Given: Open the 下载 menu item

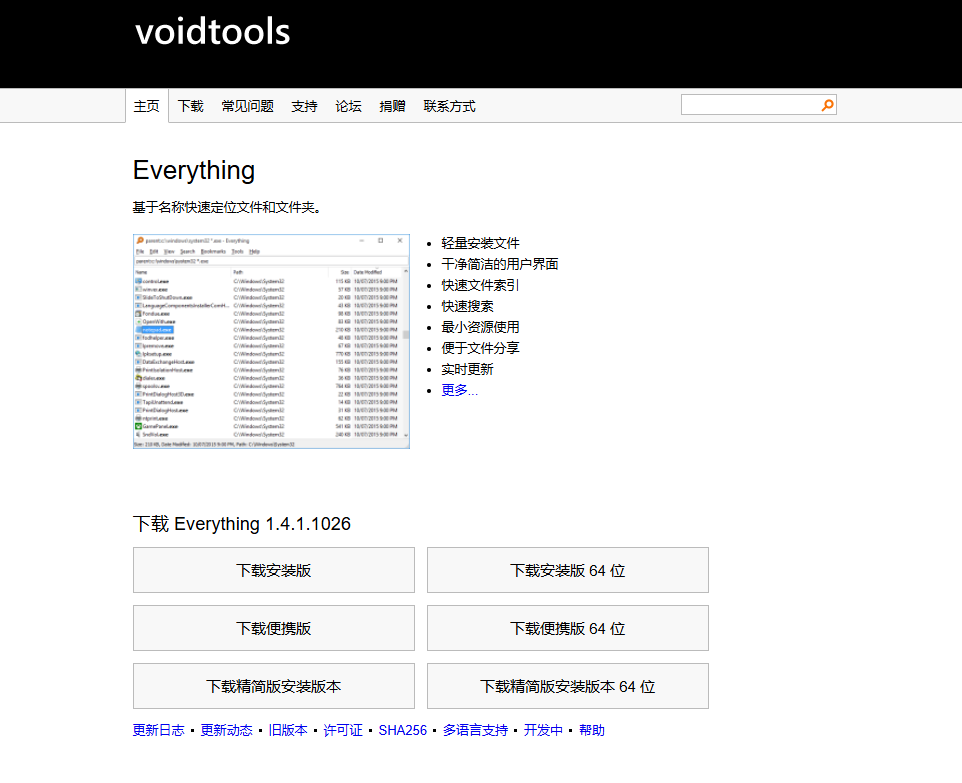Looking at the screenshot, I should pyautogui.click(x=190, y=105).
